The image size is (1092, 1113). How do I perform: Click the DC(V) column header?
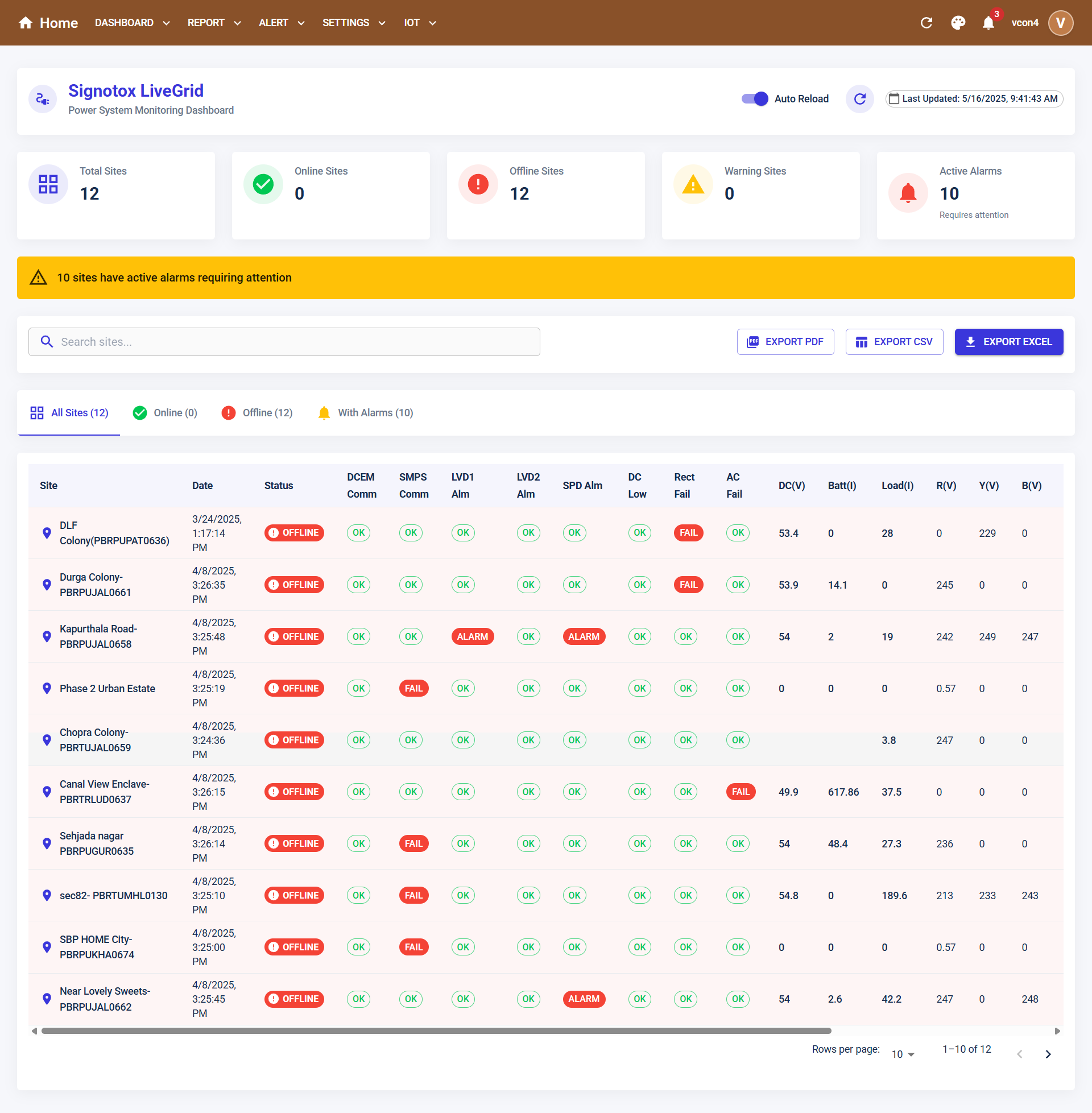click(x=792, y=486)
